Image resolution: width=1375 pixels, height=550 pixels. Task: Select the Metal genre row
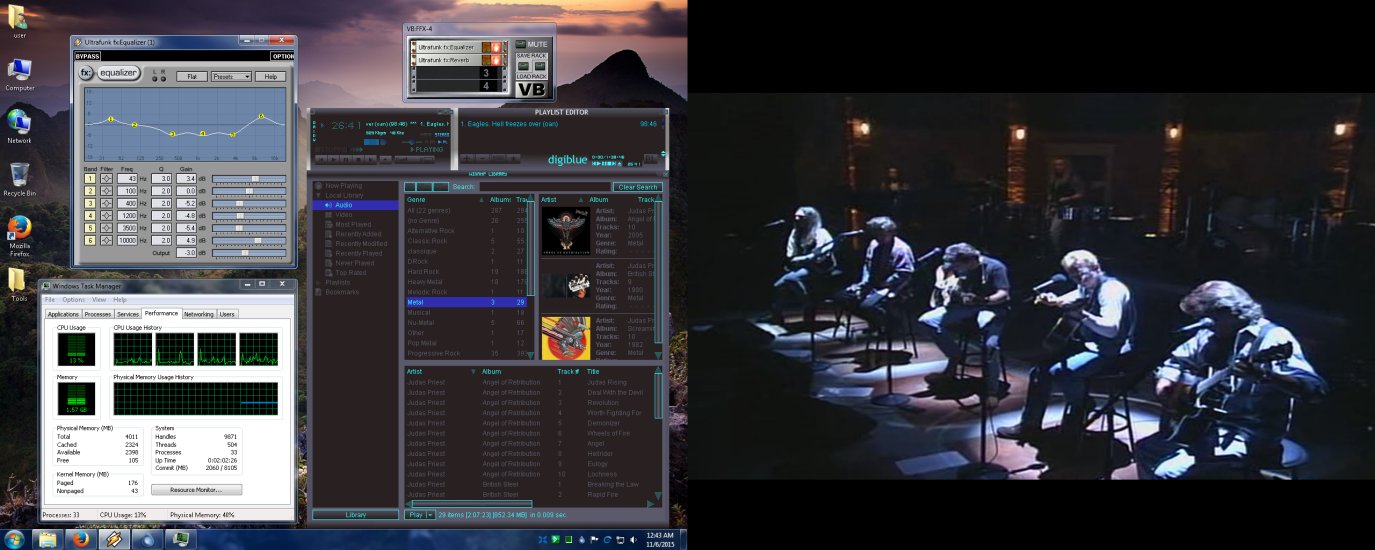(469, 302)
